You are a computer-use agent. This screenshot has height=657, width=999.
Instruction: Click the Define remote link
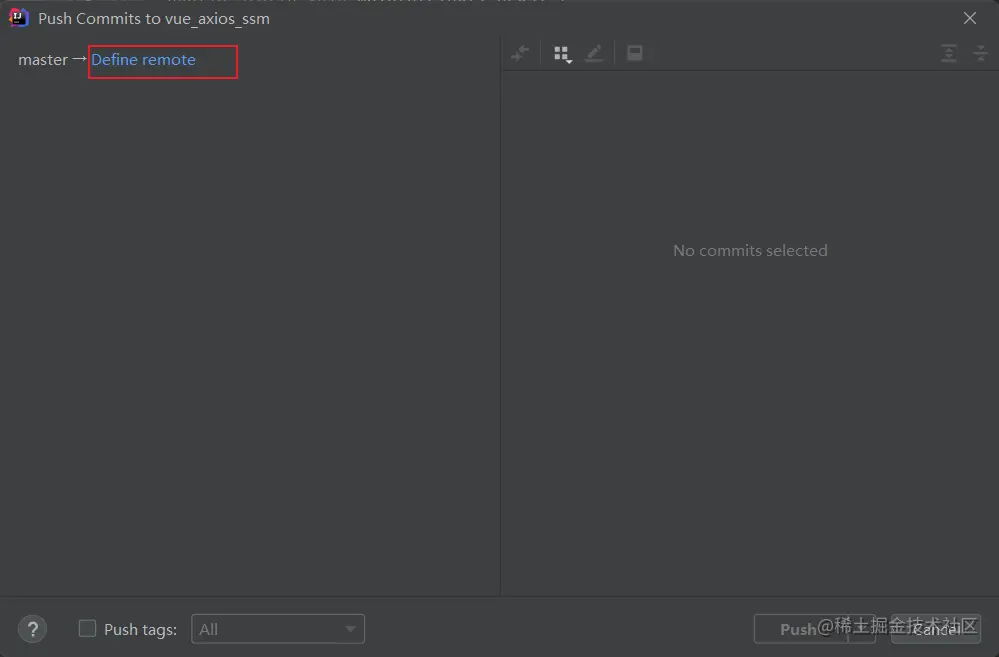pyautogui.click(x=143, y=60)
